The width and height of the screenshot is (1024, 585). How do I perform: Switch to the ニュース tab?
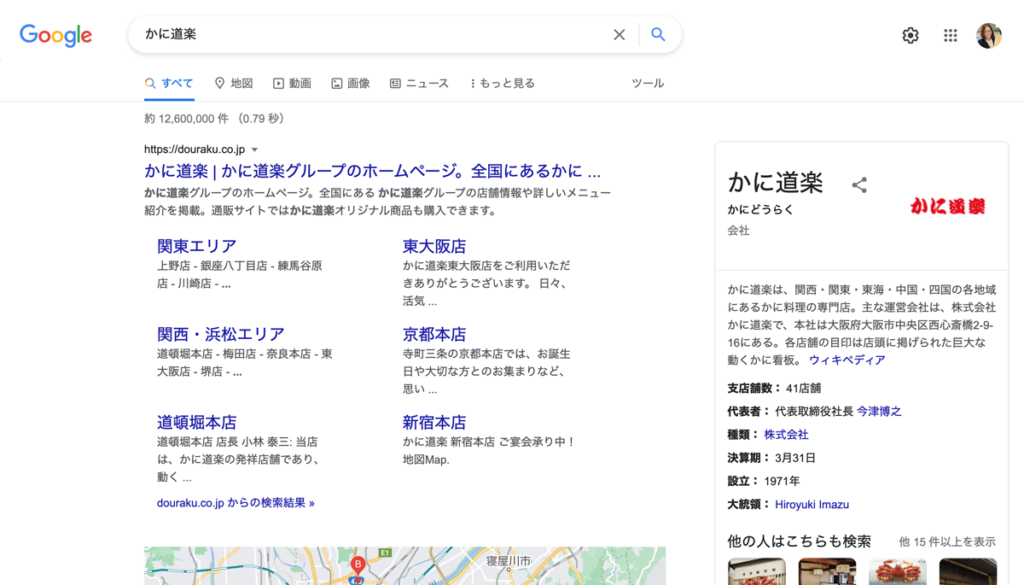(x=419, y=84)
